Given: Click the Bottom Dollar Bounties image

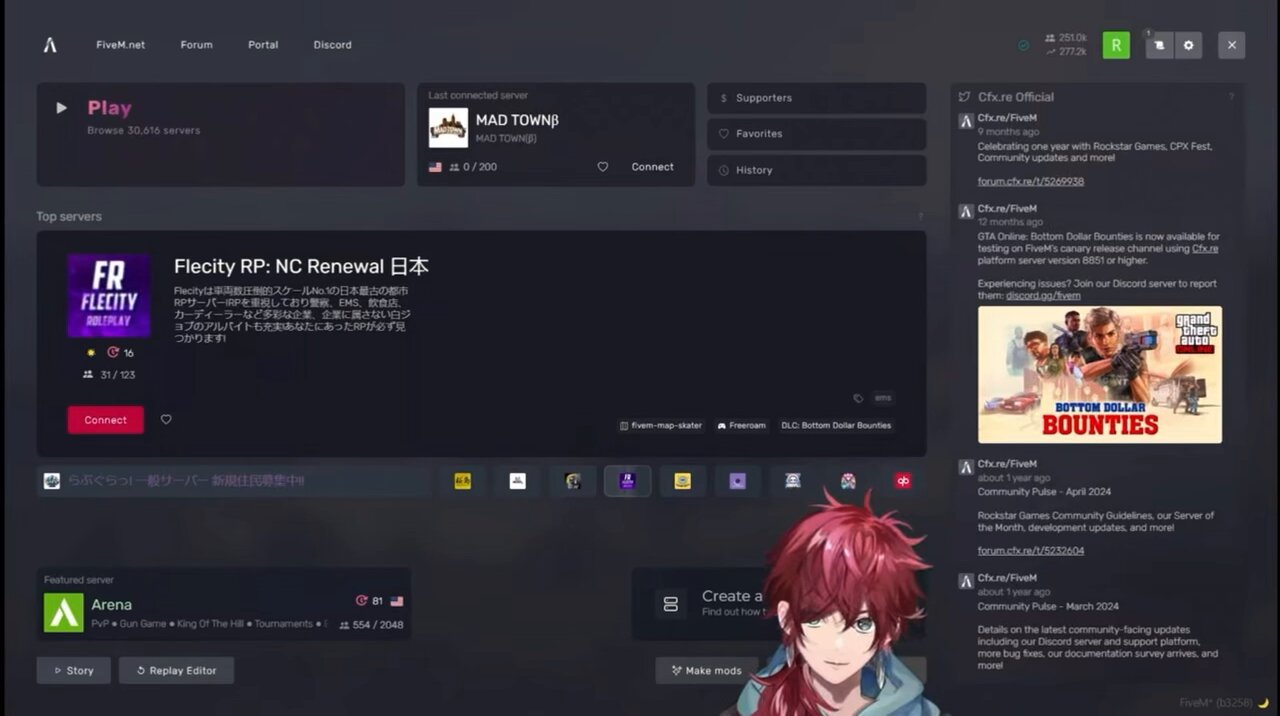Looking at the screenshot, I should tap(1100, 375).
